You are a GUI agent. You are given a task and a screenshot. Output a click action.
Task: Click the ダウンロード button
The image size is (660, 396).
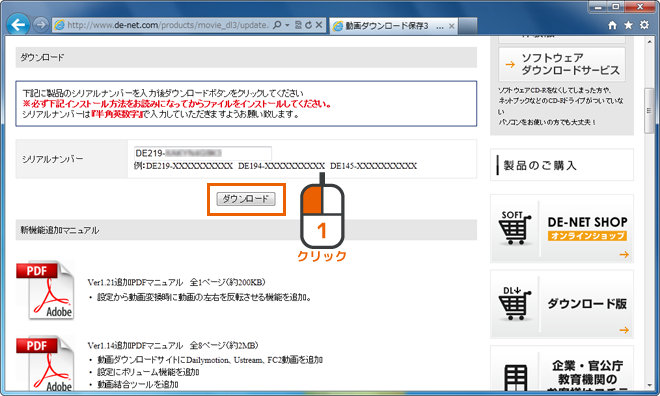tap(246, 199)
